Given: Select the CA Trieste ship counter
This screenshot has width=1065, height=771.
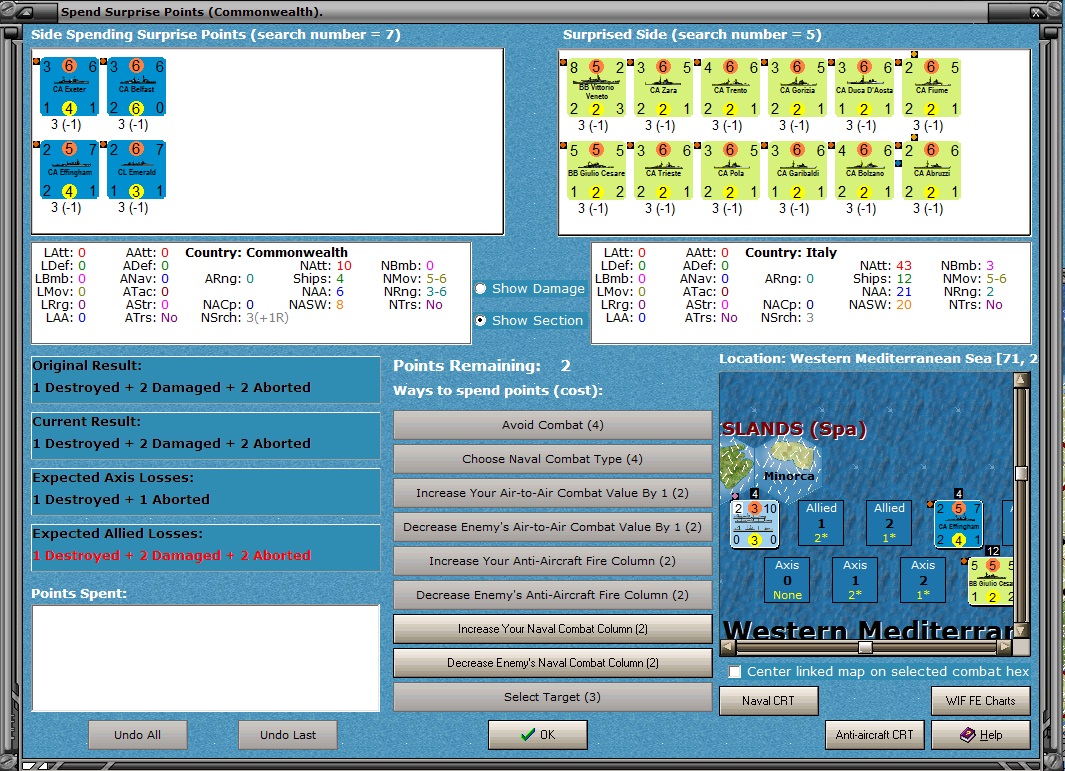Looking at the screenshot, I should (664, 171).
